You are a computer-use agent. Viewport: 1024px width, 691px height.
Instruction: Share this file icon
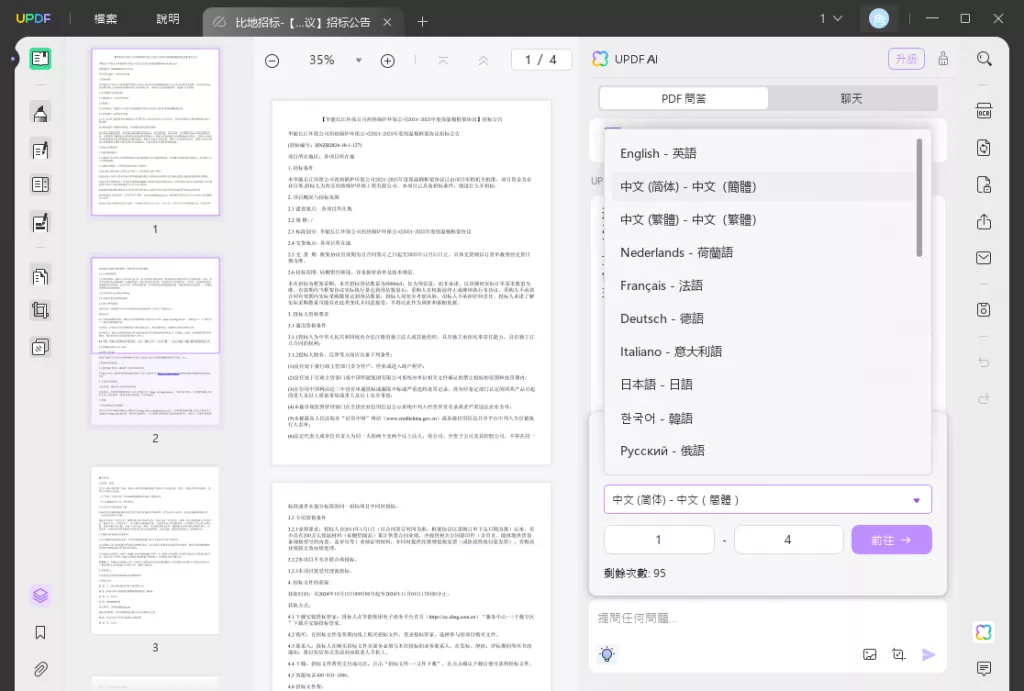984,222
